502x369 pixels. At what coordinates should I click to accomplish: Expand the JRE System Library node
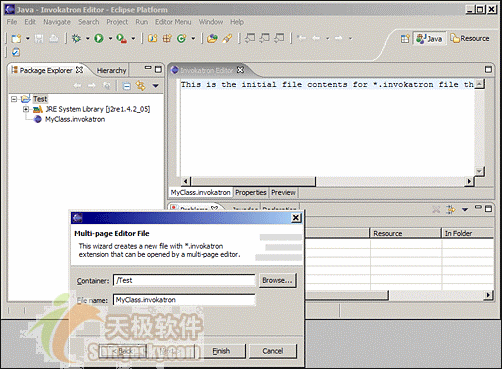coord(26,109)
